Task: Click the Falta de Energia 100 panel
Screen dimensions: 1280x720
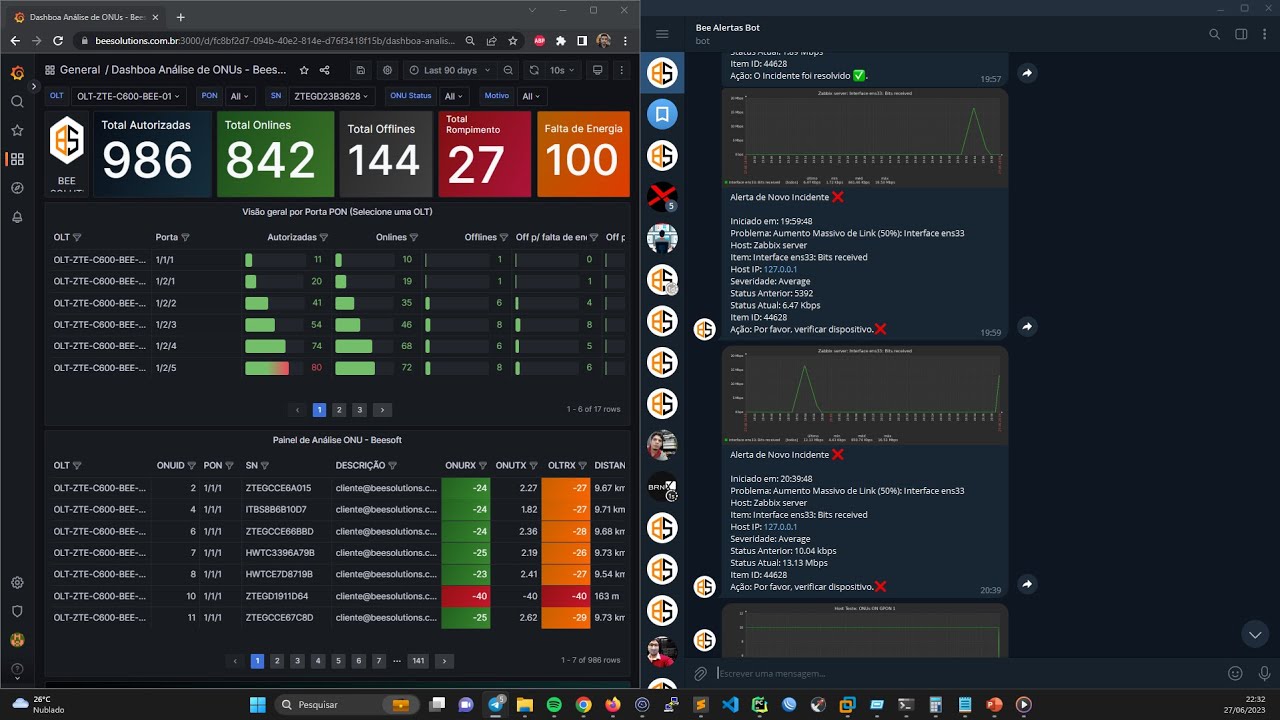Action: [583, 154]
